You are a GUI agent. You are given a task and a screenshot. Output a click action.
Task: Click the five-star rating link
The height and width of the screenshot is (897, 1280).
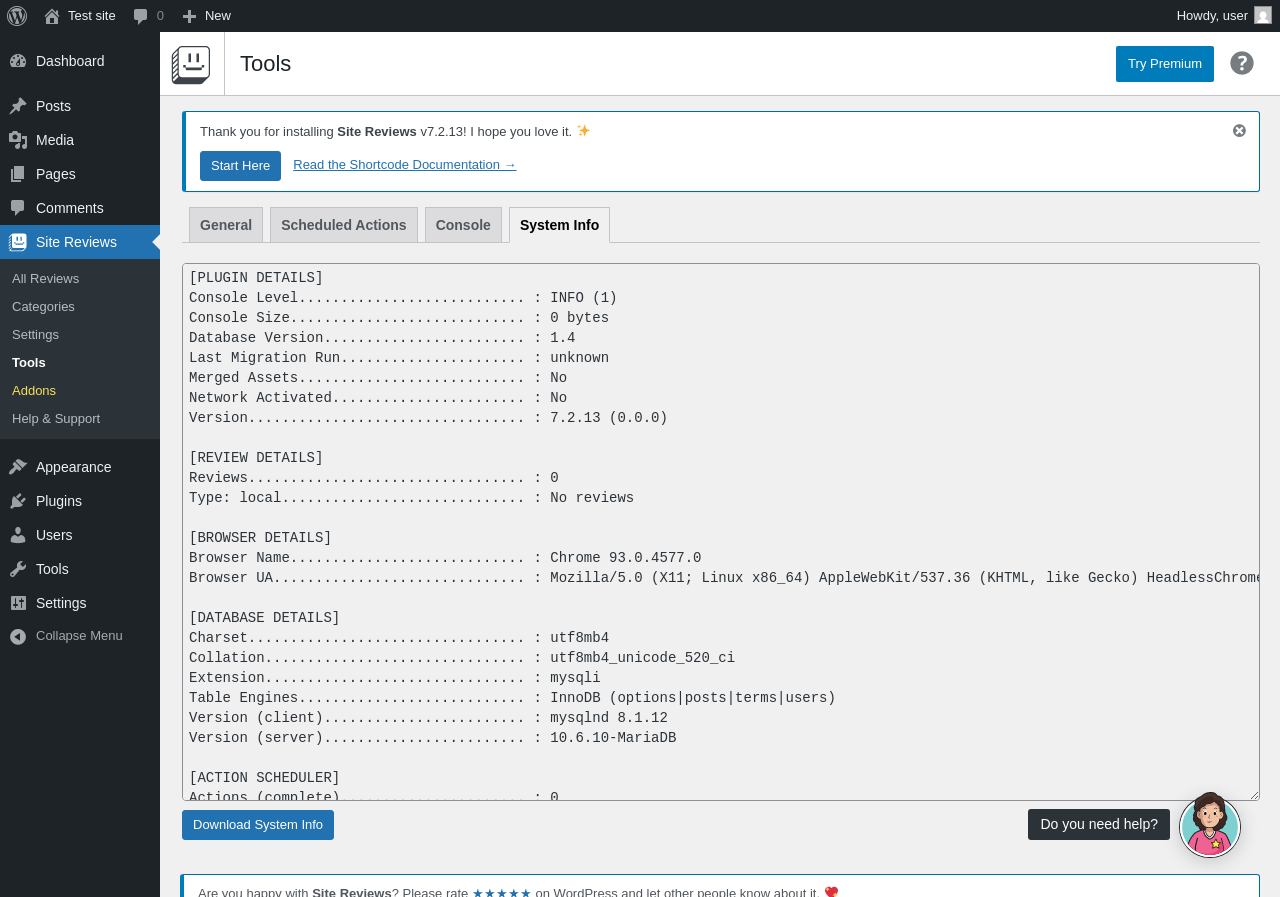(x=502, y=892)
